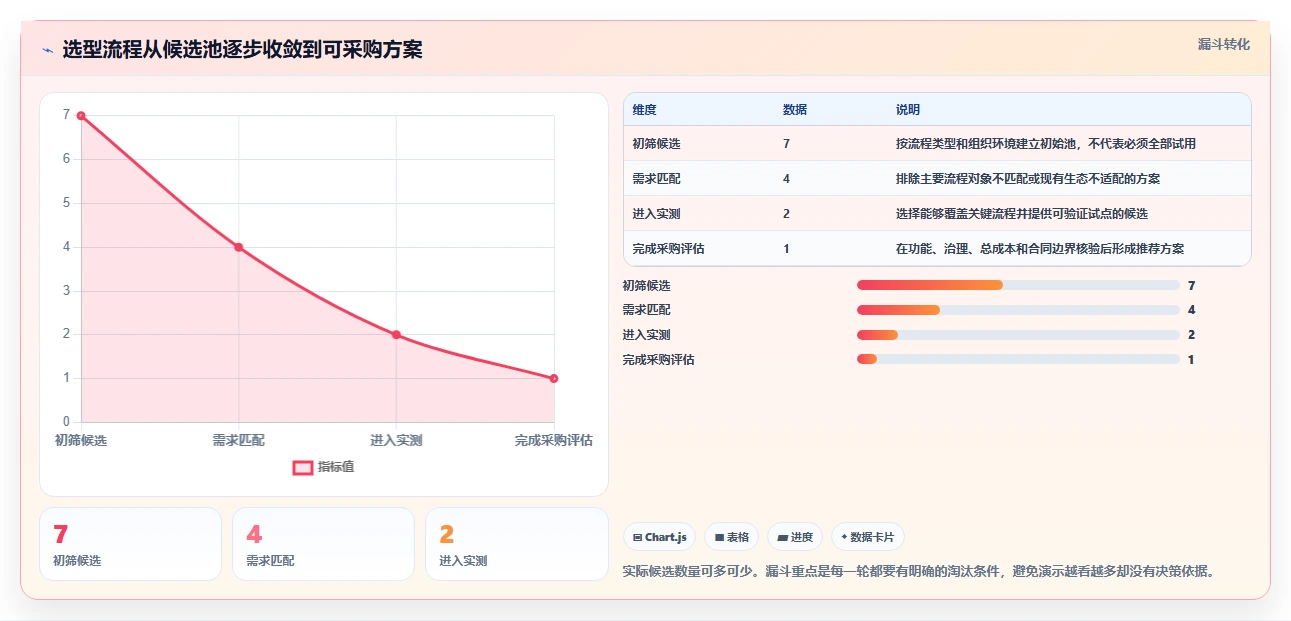The height and width of the screenshot is (621, 1291).
Task: Click the 2 进入实测 stat card
Action: pyautogui.click(x=517, y=544)
